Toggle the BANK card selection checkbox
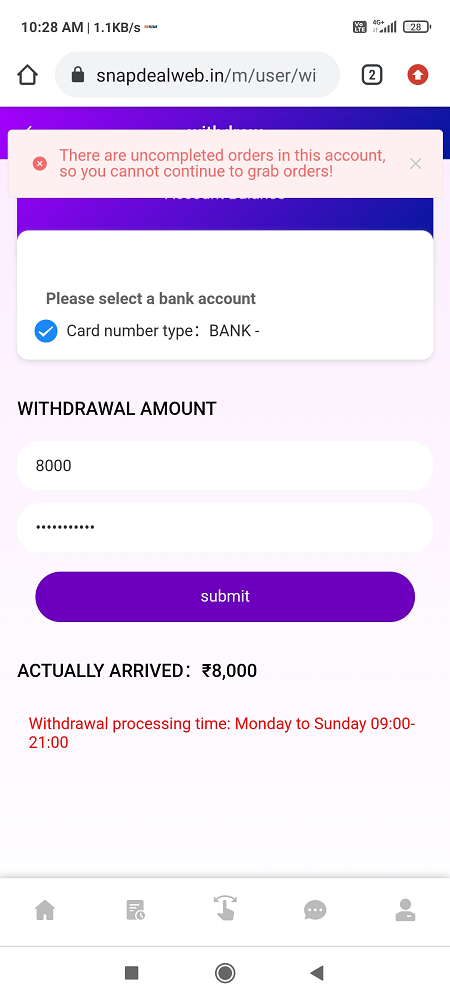This screenshot has width=450, height=1000. [46, 331]
